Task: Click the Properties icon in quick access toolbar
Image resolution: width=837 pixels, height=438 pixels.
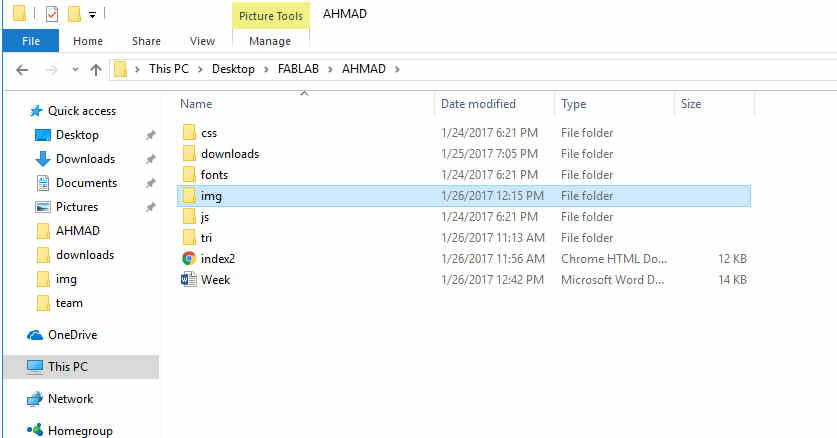Action: (52, 14)
